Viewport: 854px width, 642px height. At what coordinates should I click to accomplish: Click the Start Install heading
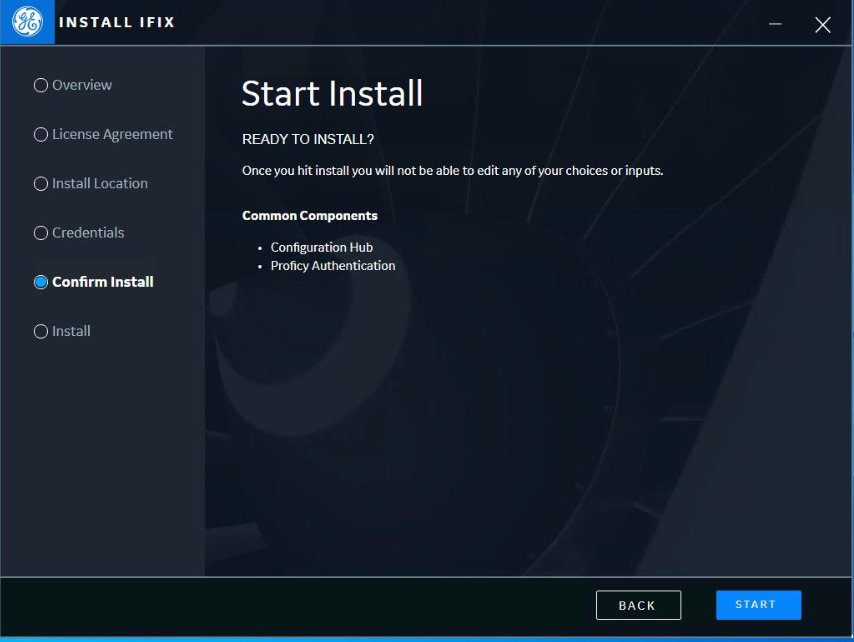point(332,93)
